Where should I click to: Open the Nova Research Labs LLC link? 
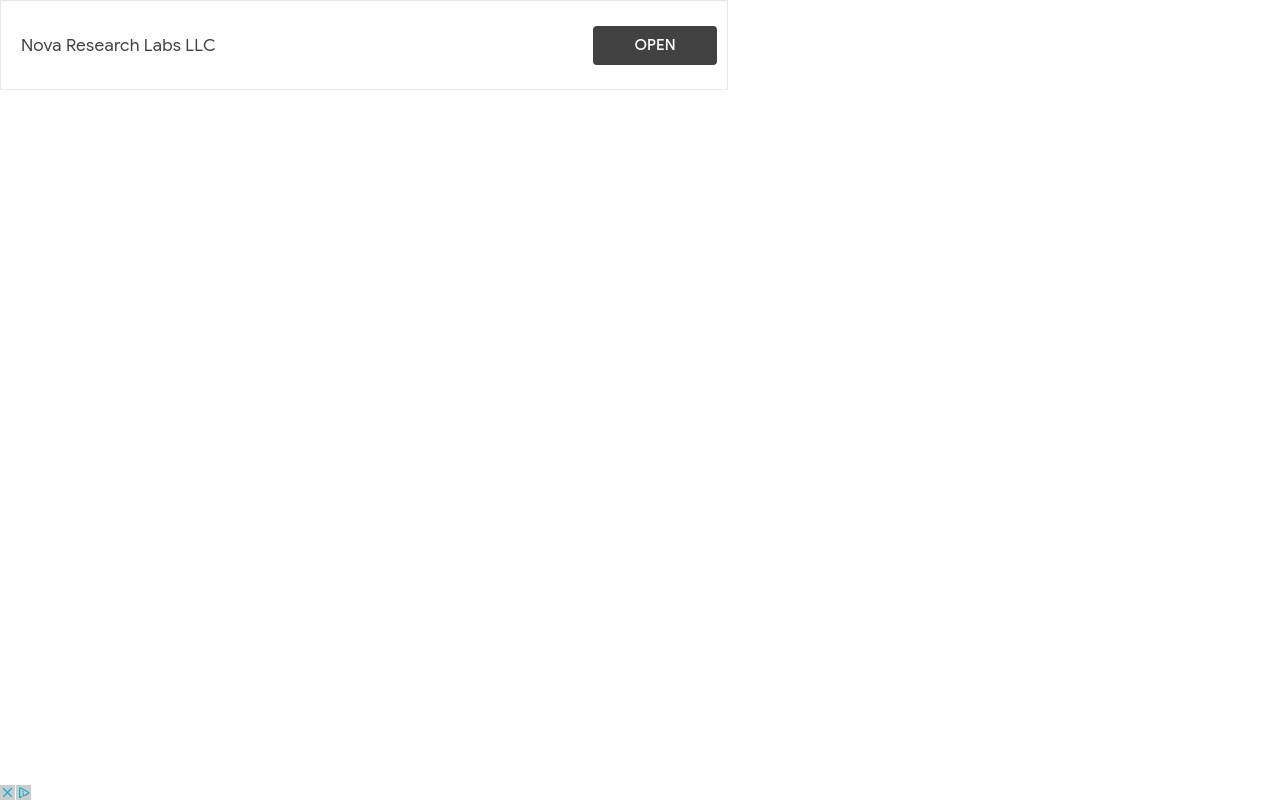coord(118,45)
